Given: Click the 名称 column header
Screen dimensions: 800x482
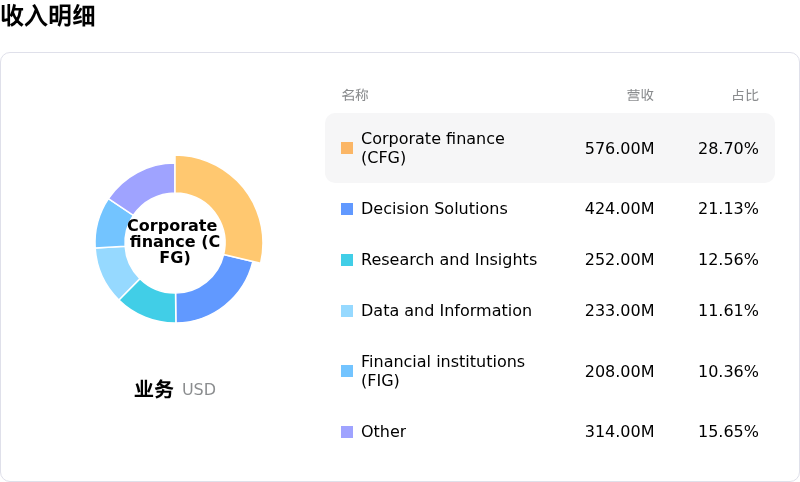Looking at the screenshot, I should tap(355, 95).
